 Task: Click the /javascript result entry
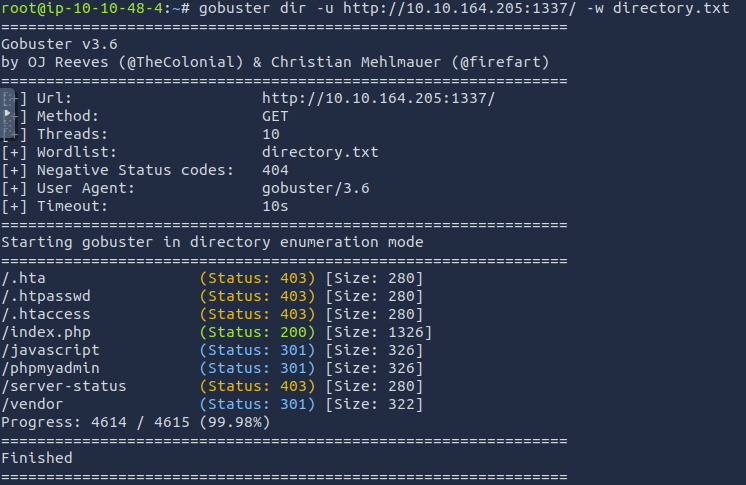point(50,350)
